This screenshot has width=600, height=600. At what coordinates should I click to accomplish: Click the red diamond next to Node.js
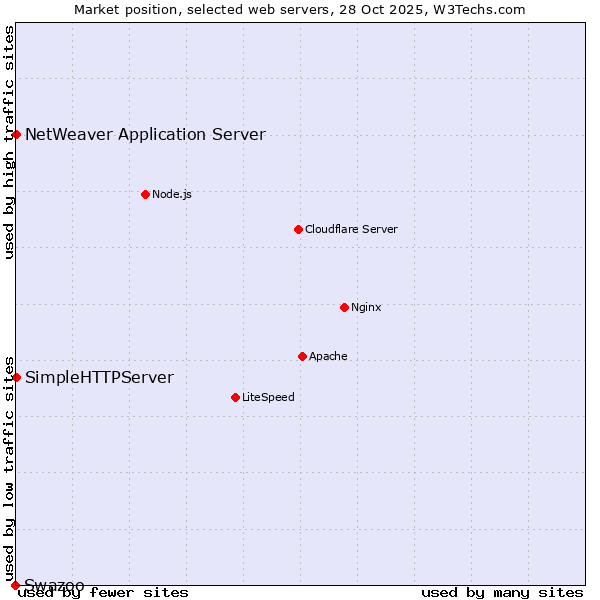145,194
